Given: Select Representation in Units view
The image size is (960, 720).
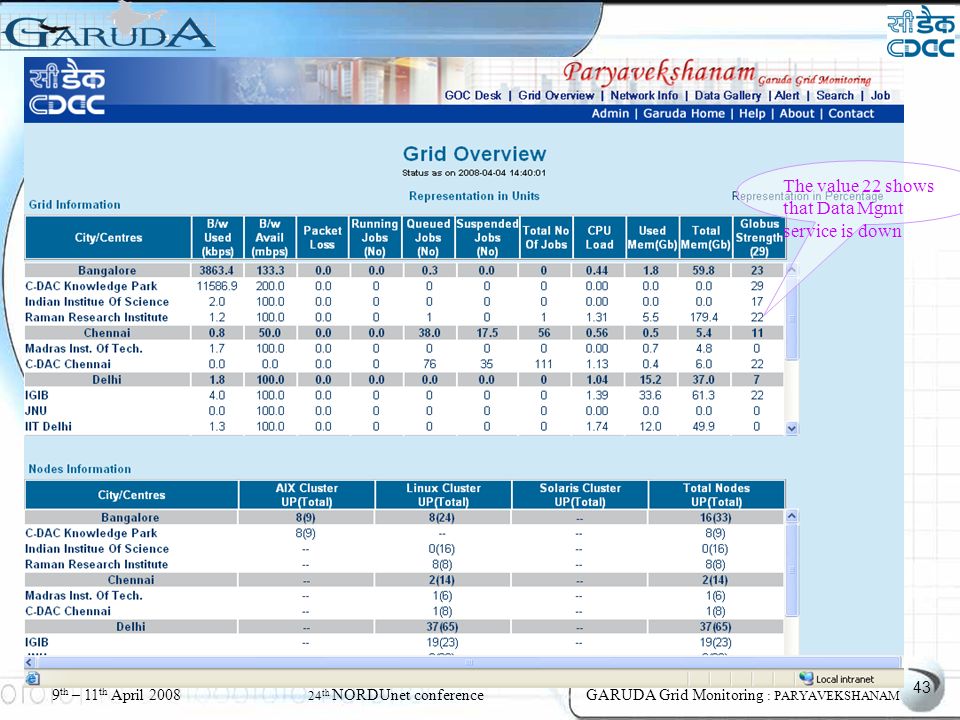Looking at the screenshot, I should [x=474, y=196].
